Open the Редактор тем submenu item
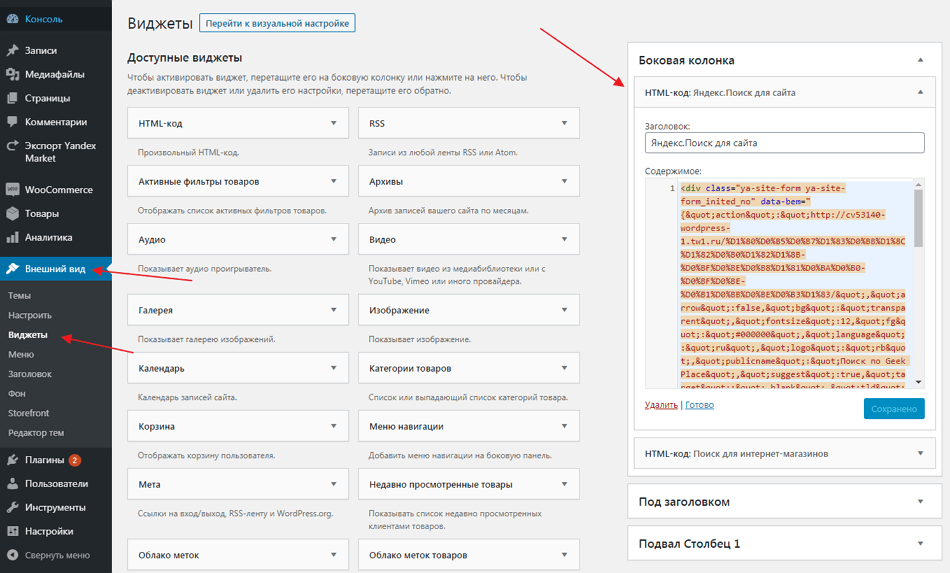Viewport: 950px width, 573px height. pos(36,432)
